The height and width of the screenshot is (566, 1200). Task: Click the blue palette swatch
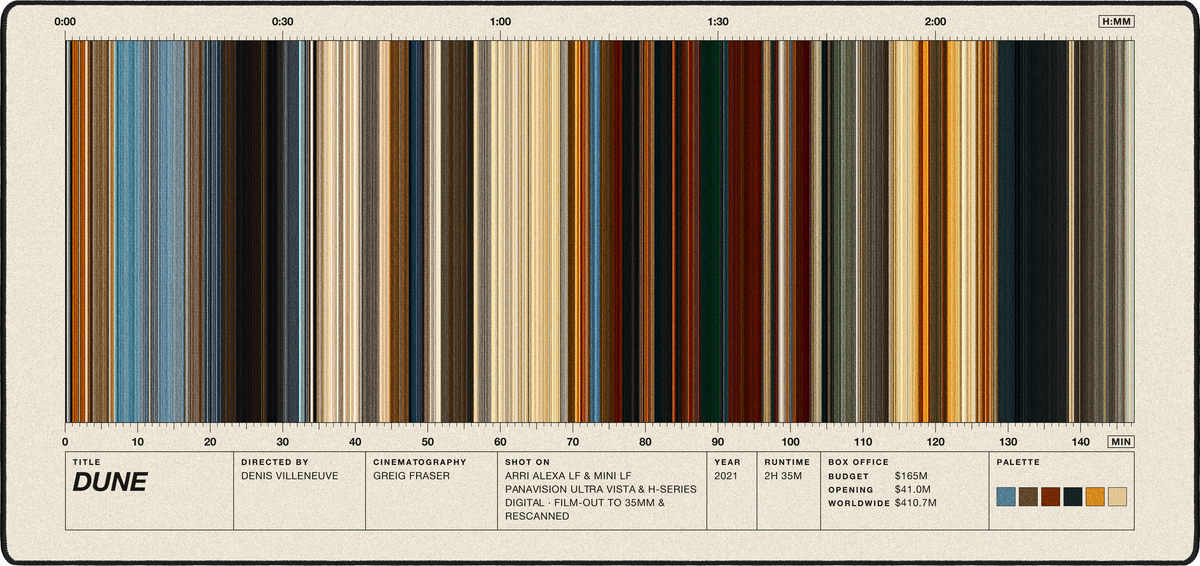coord(1006,496)
